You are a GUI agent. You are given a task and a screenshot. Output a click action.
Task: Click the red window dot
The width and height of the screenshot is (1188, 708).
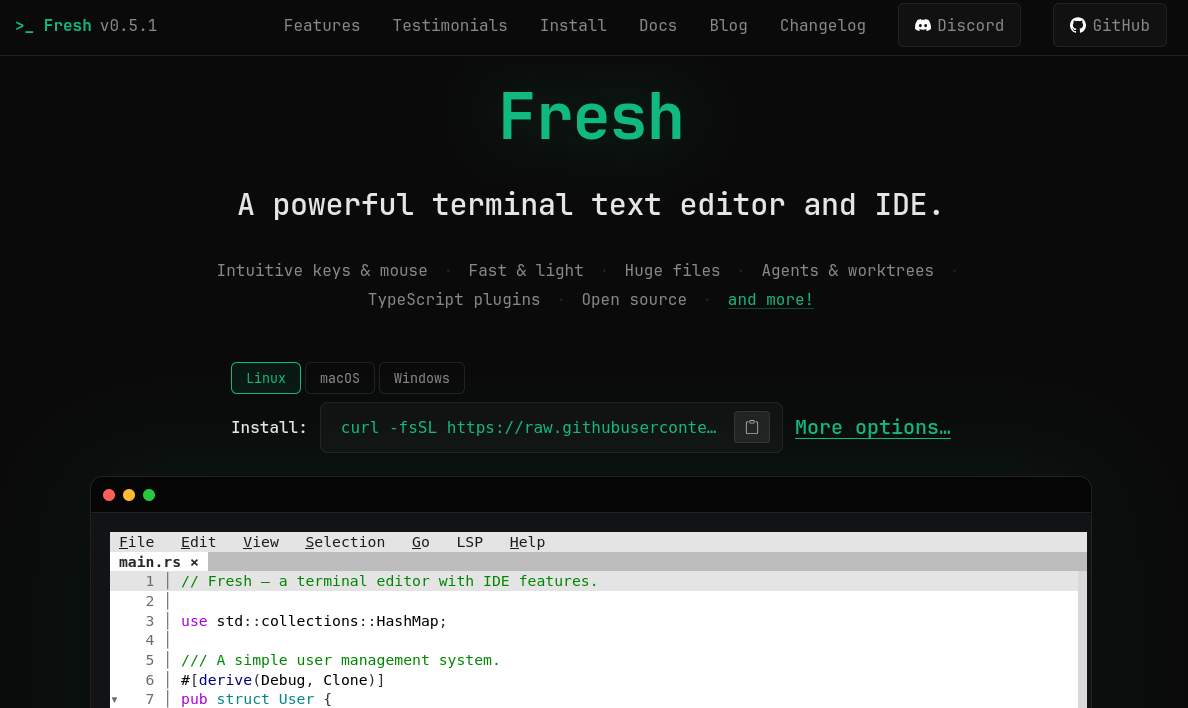pos(109,495)
